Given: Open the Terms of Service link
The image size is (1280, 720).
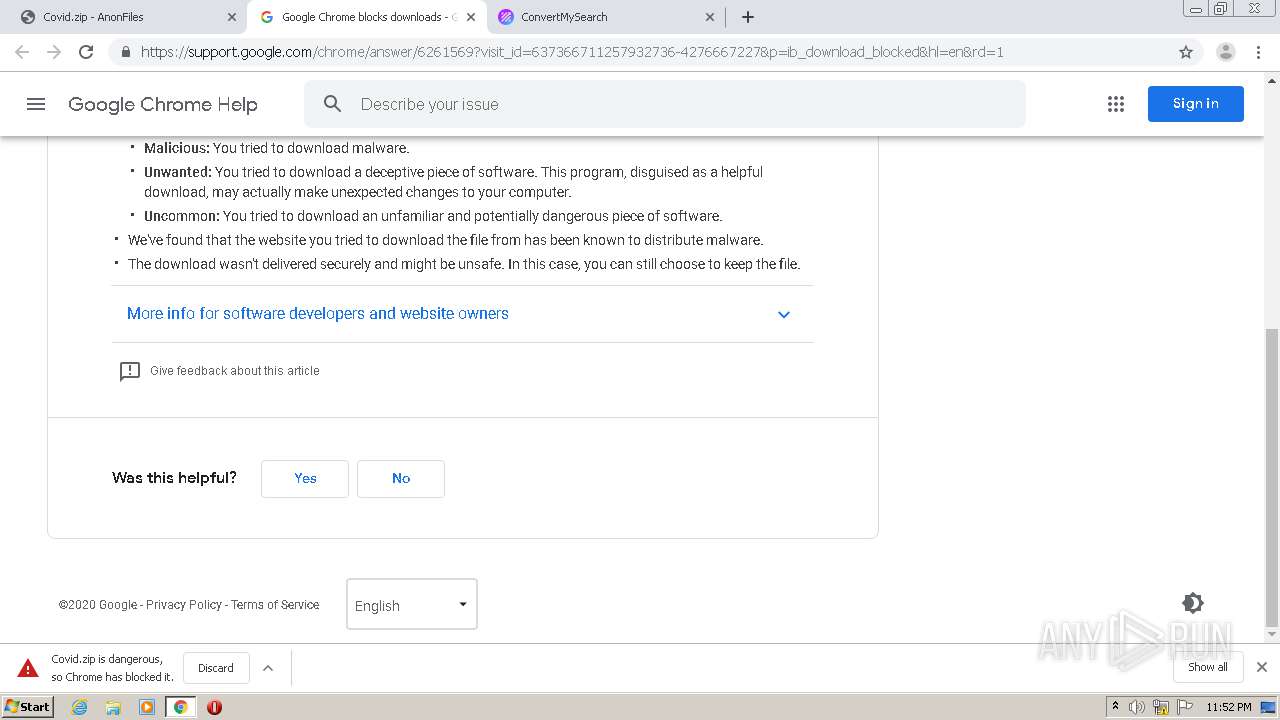Looking at the screenshot, I should coord(275,604).
